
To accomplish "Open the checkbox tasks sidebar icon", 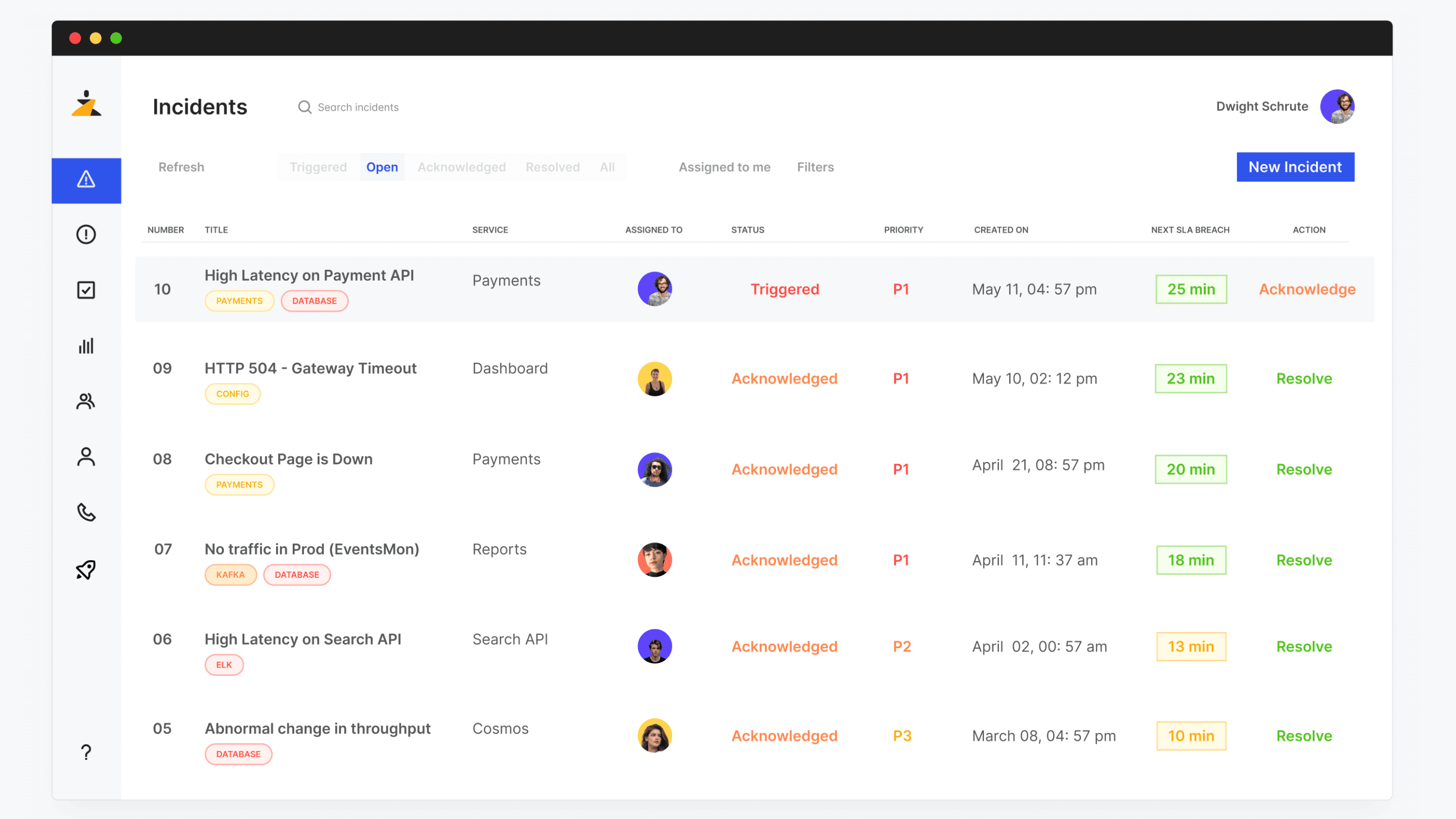I will coord(86,290).
